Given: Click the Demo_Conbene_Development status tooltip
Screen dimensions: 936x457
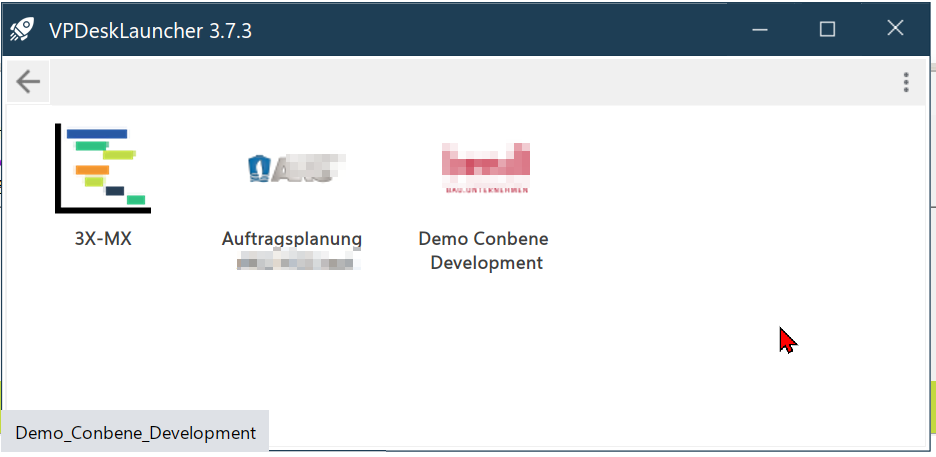Looking at the screenshot, I should (x=135, y=433).
